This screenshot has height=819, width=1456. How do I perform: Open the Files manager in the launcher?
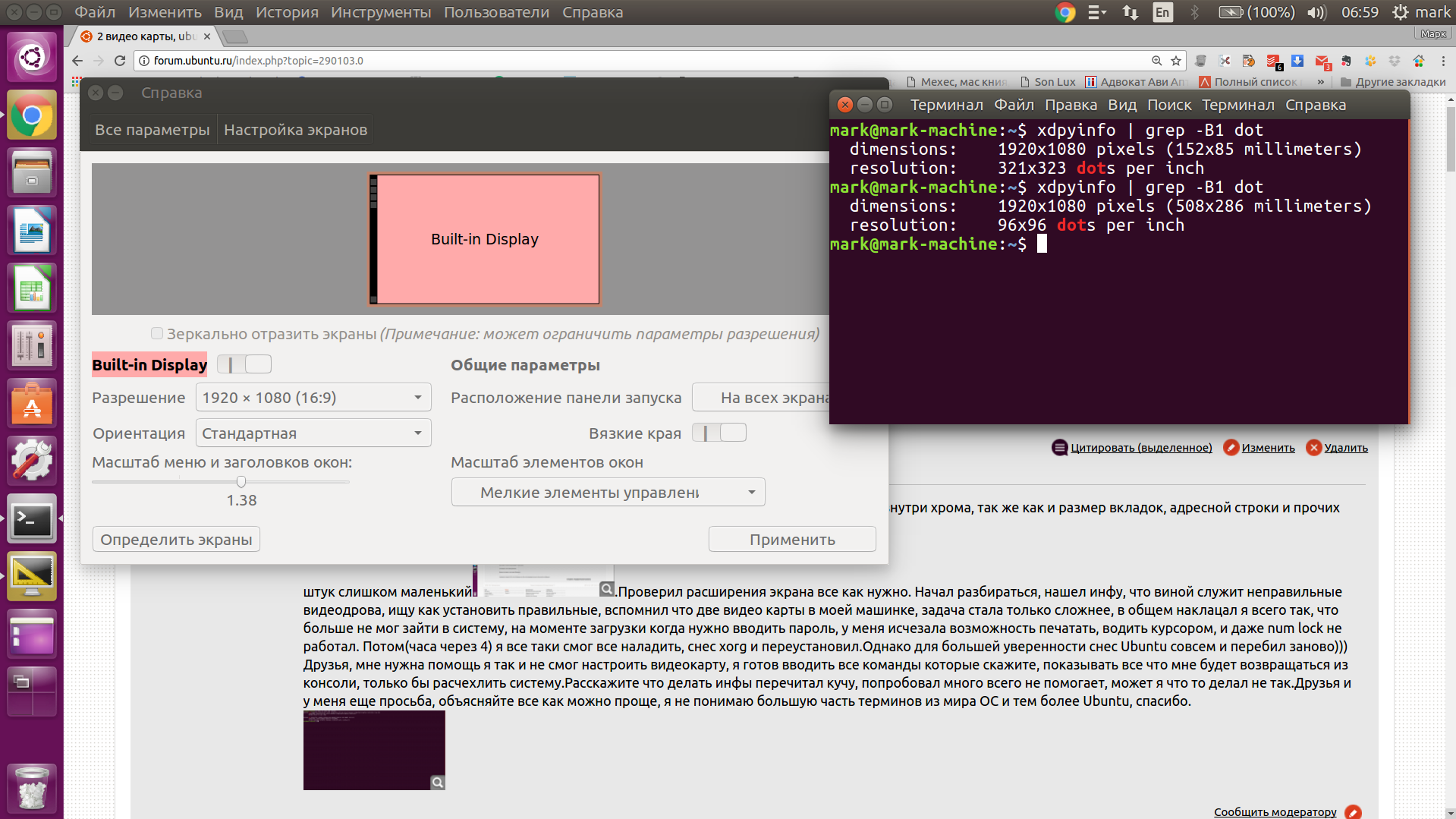point(32,173)
